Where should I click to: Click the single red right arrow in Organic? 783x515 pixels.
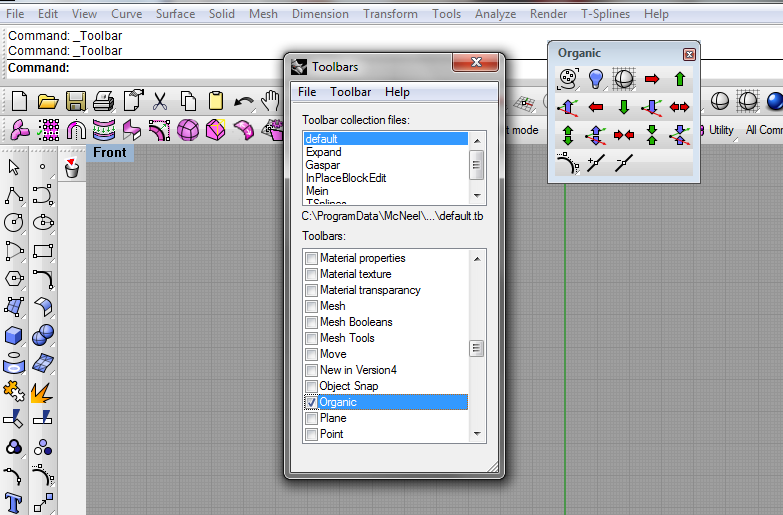(652, 78)
